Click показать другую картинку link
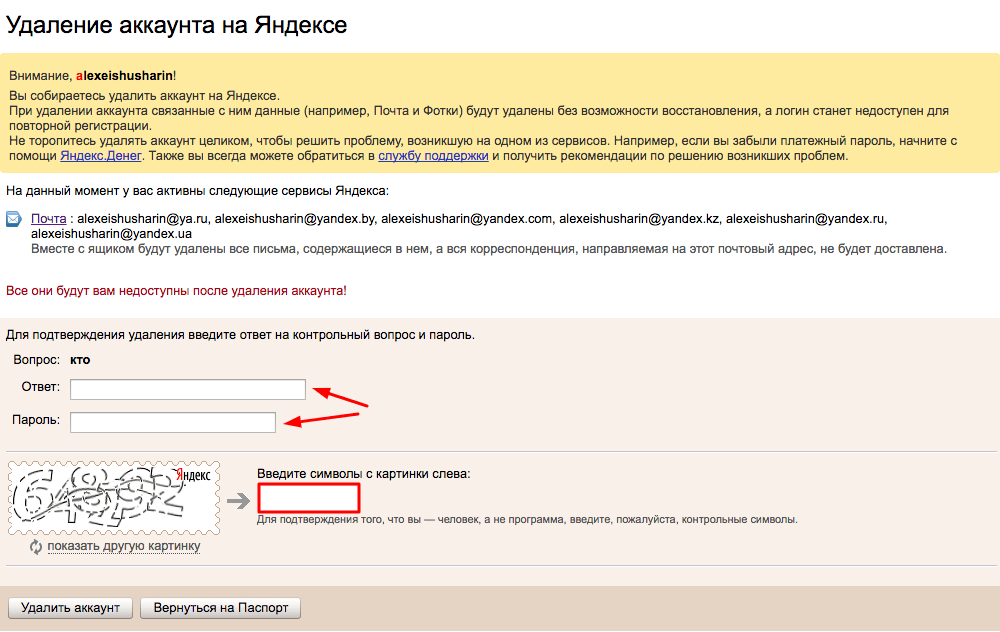 click(x=124, y=546)
